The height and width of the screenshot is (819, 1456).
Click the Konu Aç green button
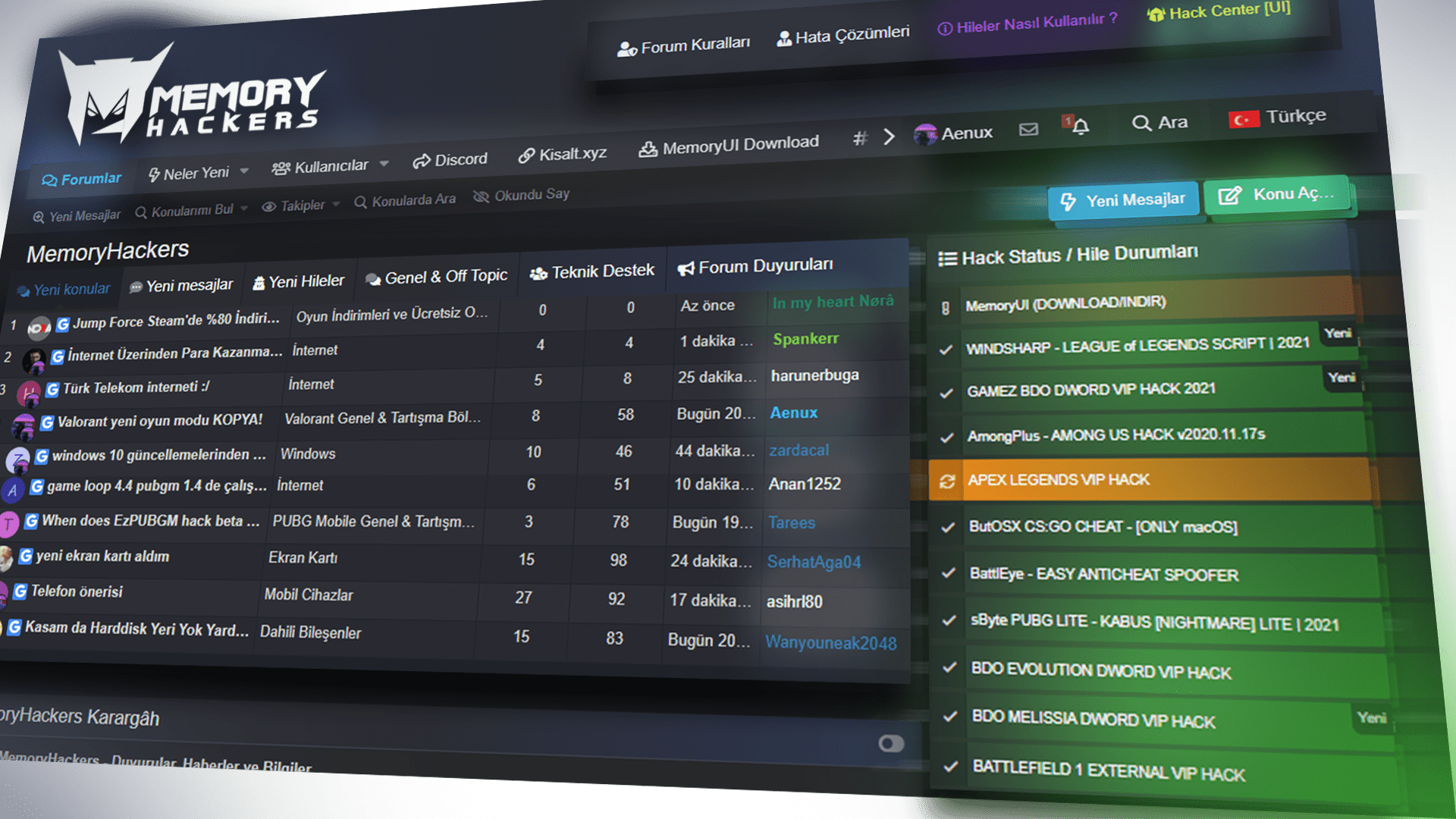coord(1276,195)
